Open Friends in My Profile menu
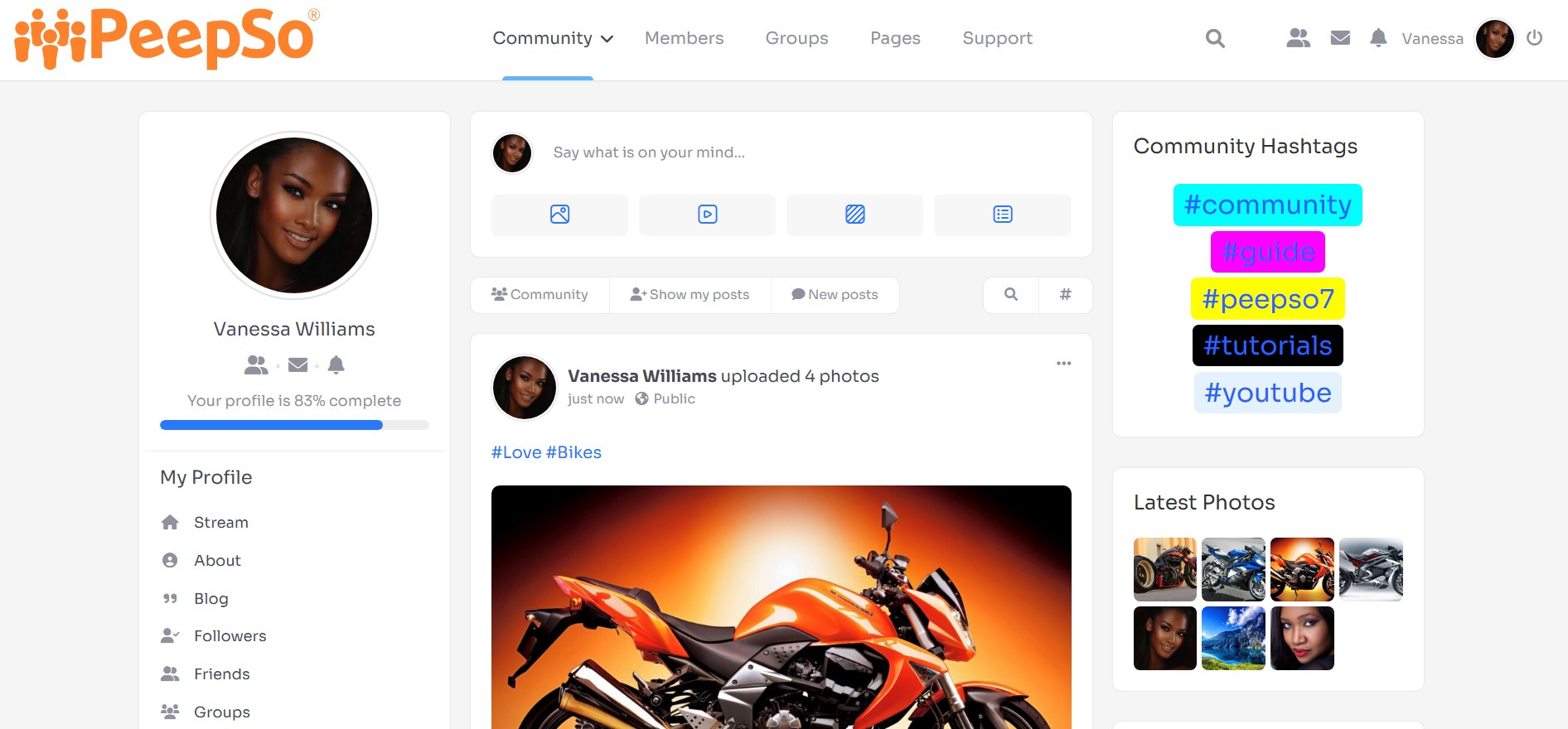This screenshot has height=729, width=1568. pos(221,674)
